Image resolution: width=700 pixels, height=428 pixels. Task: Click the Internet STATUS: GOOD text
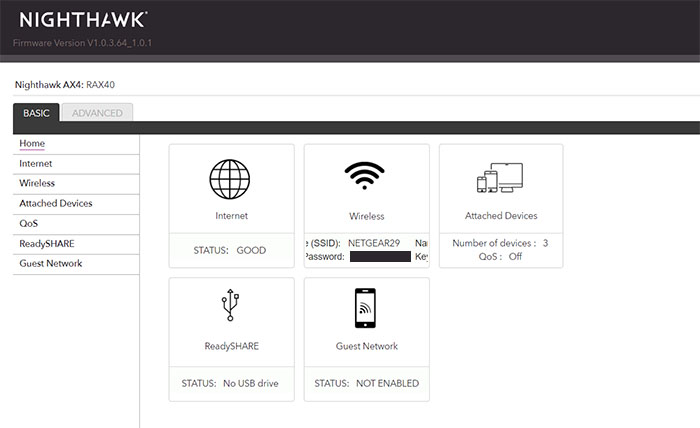pos(229,250)
